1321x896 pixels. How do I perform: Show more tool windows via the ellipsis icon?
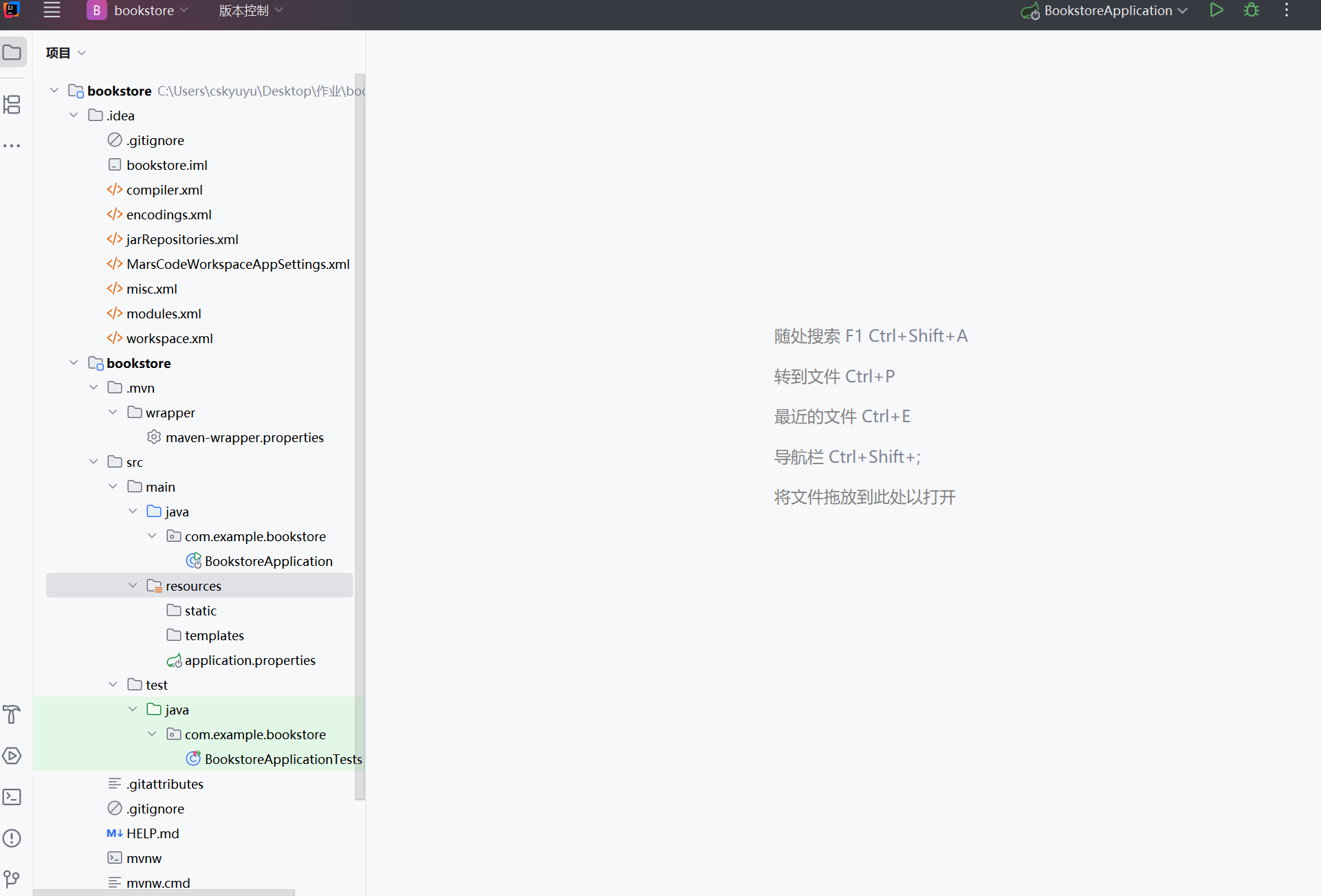click(12, 146)
